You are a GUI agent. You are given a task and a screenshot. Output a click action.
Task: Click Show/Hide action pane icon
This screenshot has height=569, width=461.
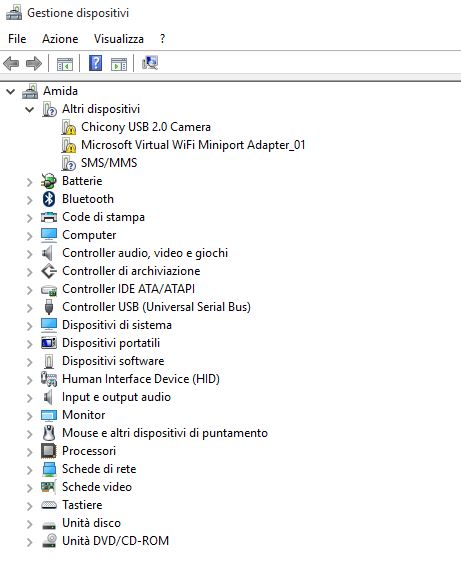(119, 64)
